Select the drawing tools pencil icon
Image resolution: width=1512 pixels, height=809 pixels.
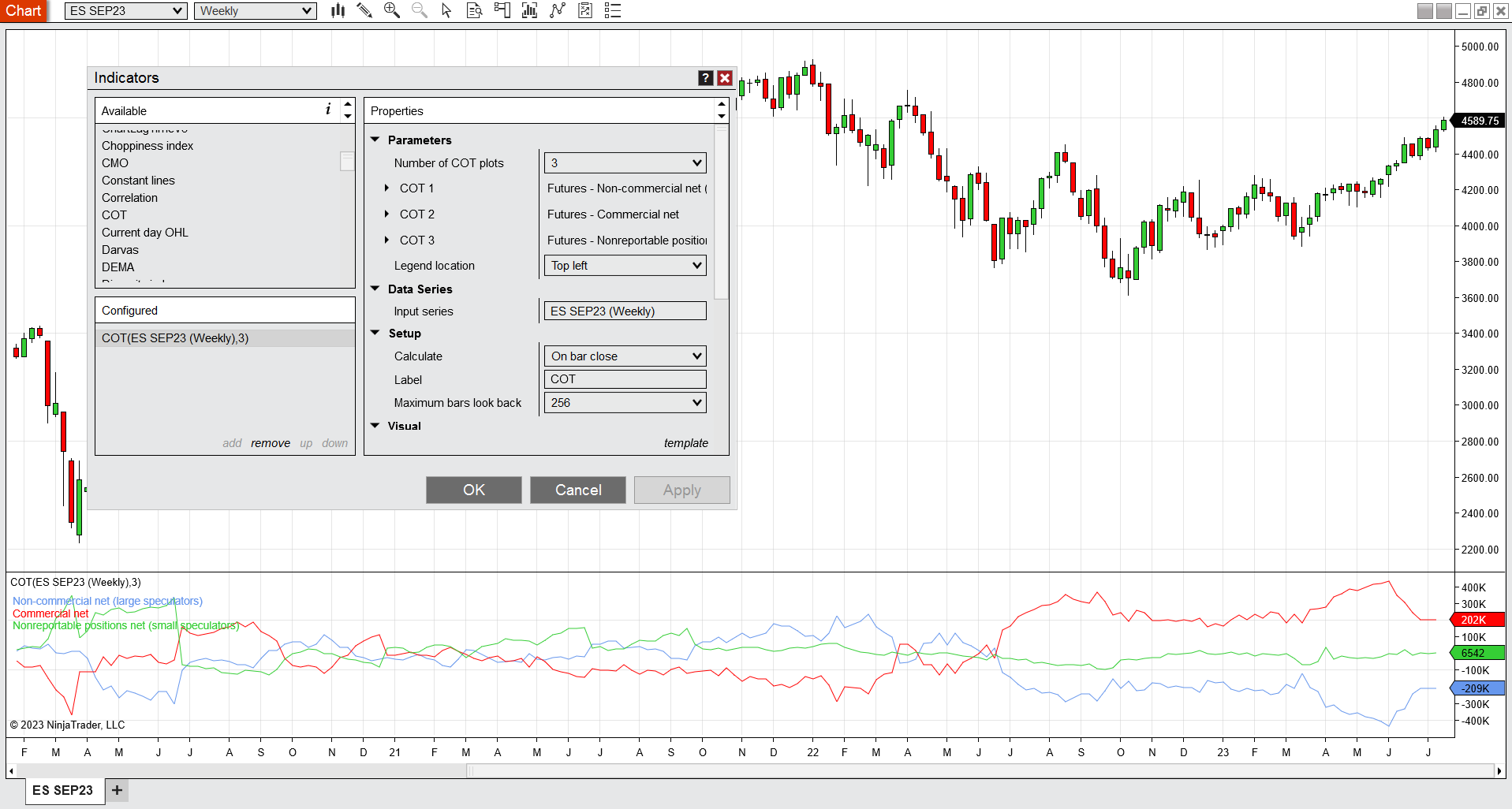(x=364, y=10)
